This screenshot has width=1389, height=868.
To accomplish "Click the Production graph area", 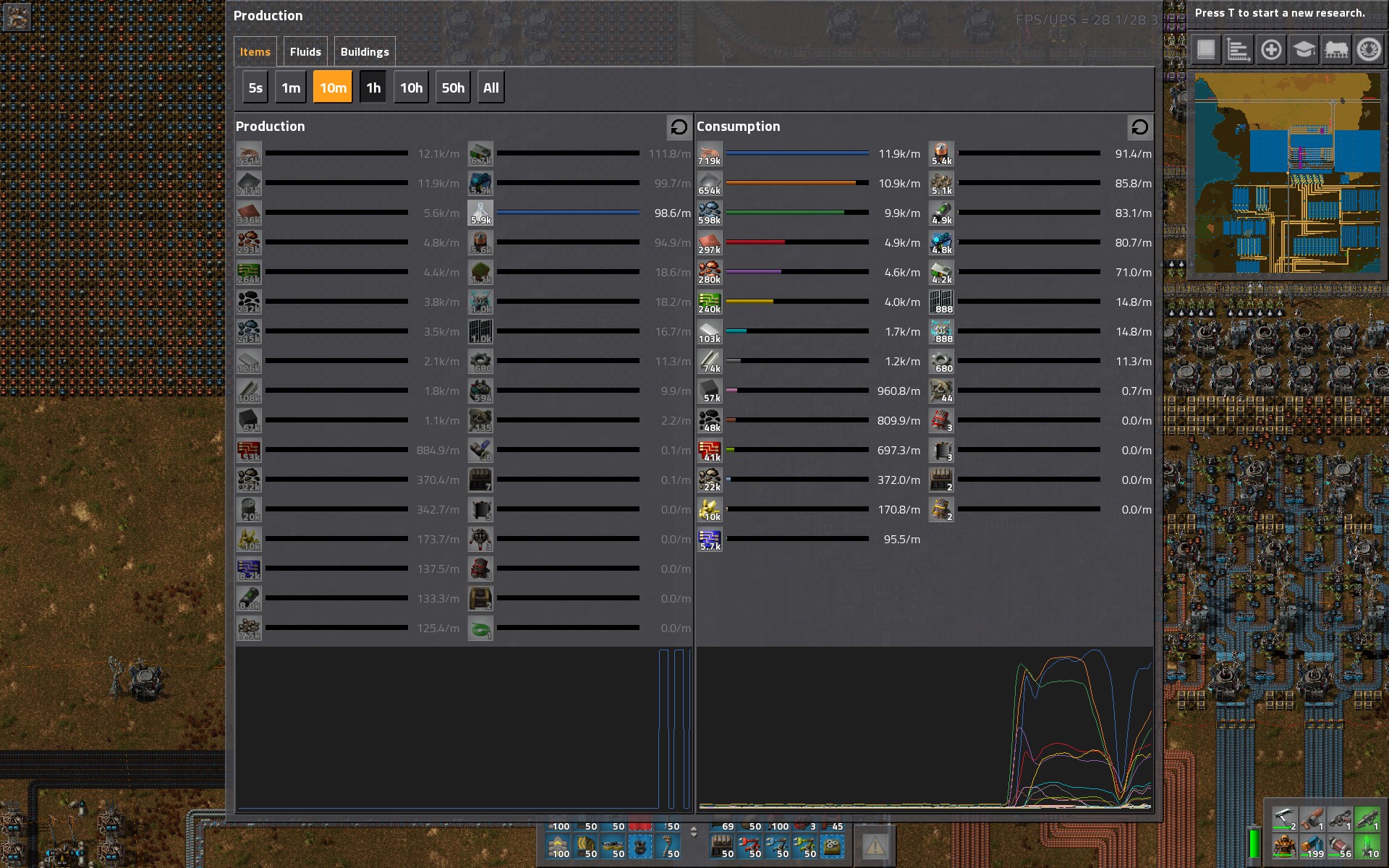I will (x=464, y=728).
